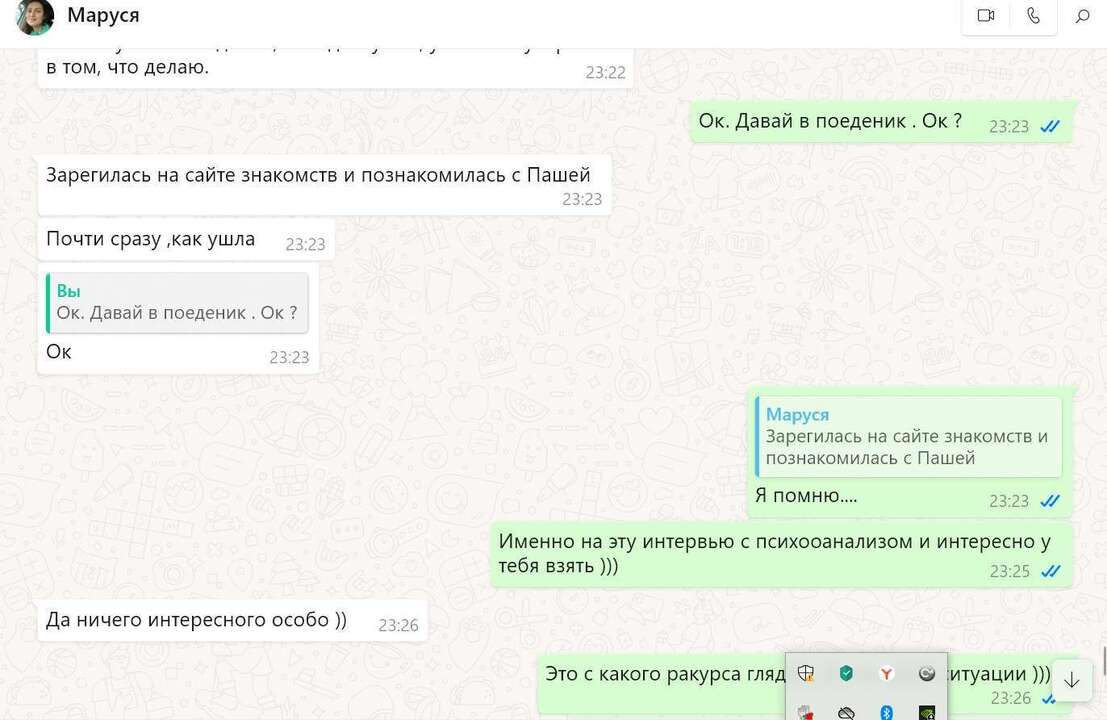
Task: Click the blue double checkmarks on 'Я помню....'
Action: 1049,500
